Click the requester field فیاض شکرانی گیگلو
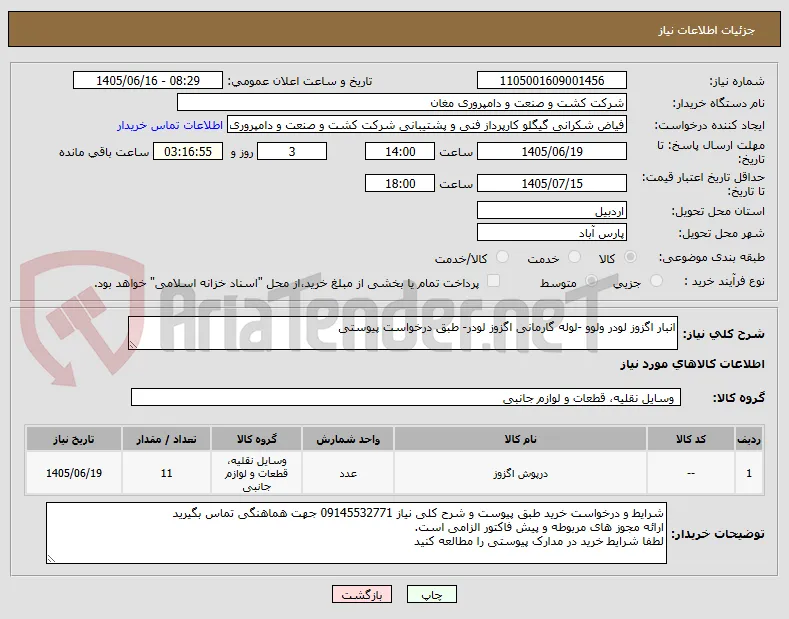This screenshot has width=789, height=619. coord(427,125)
